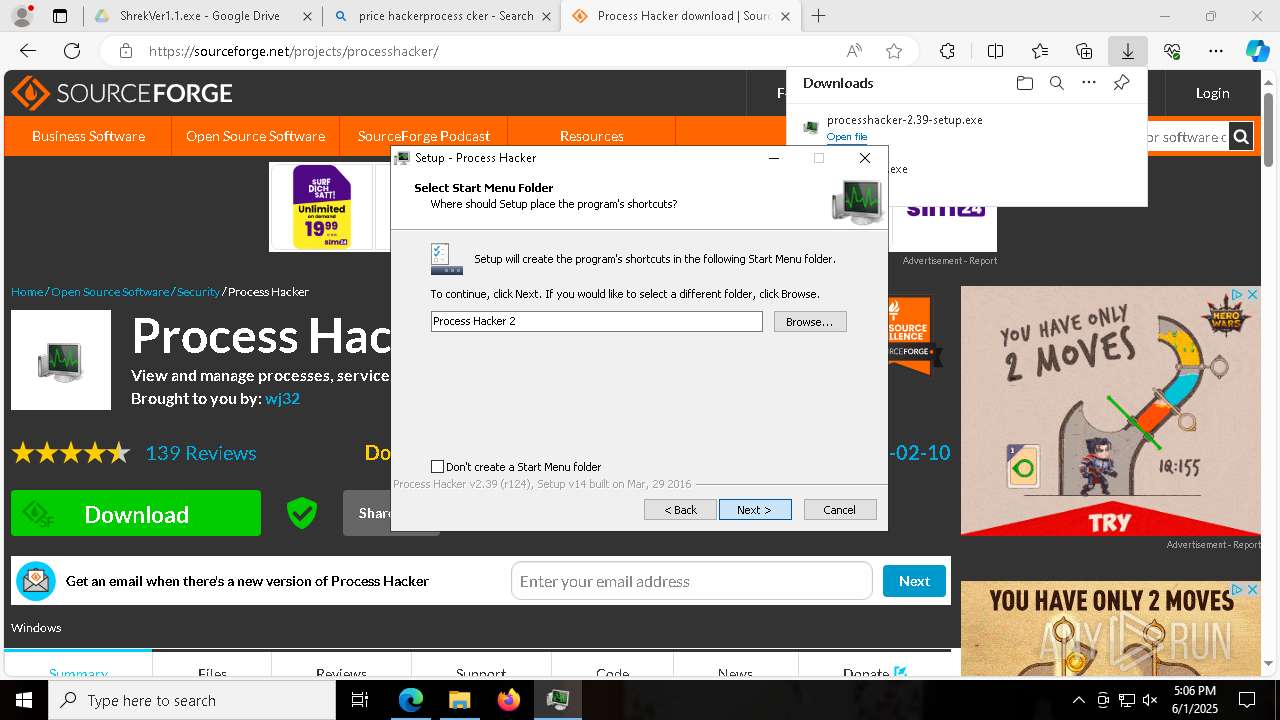This screenshot has height=720, width=1280.
Task: Open Business Software menu
Action: pos(88,136)
